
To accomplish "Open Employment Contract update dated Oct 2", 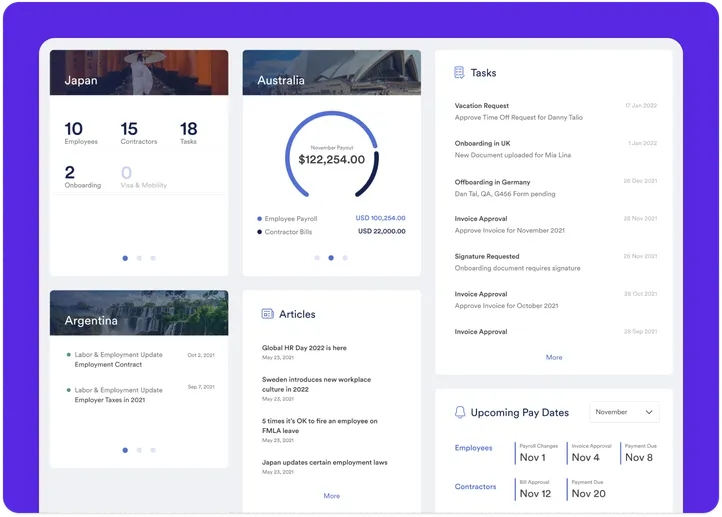I will coord(140,360).
